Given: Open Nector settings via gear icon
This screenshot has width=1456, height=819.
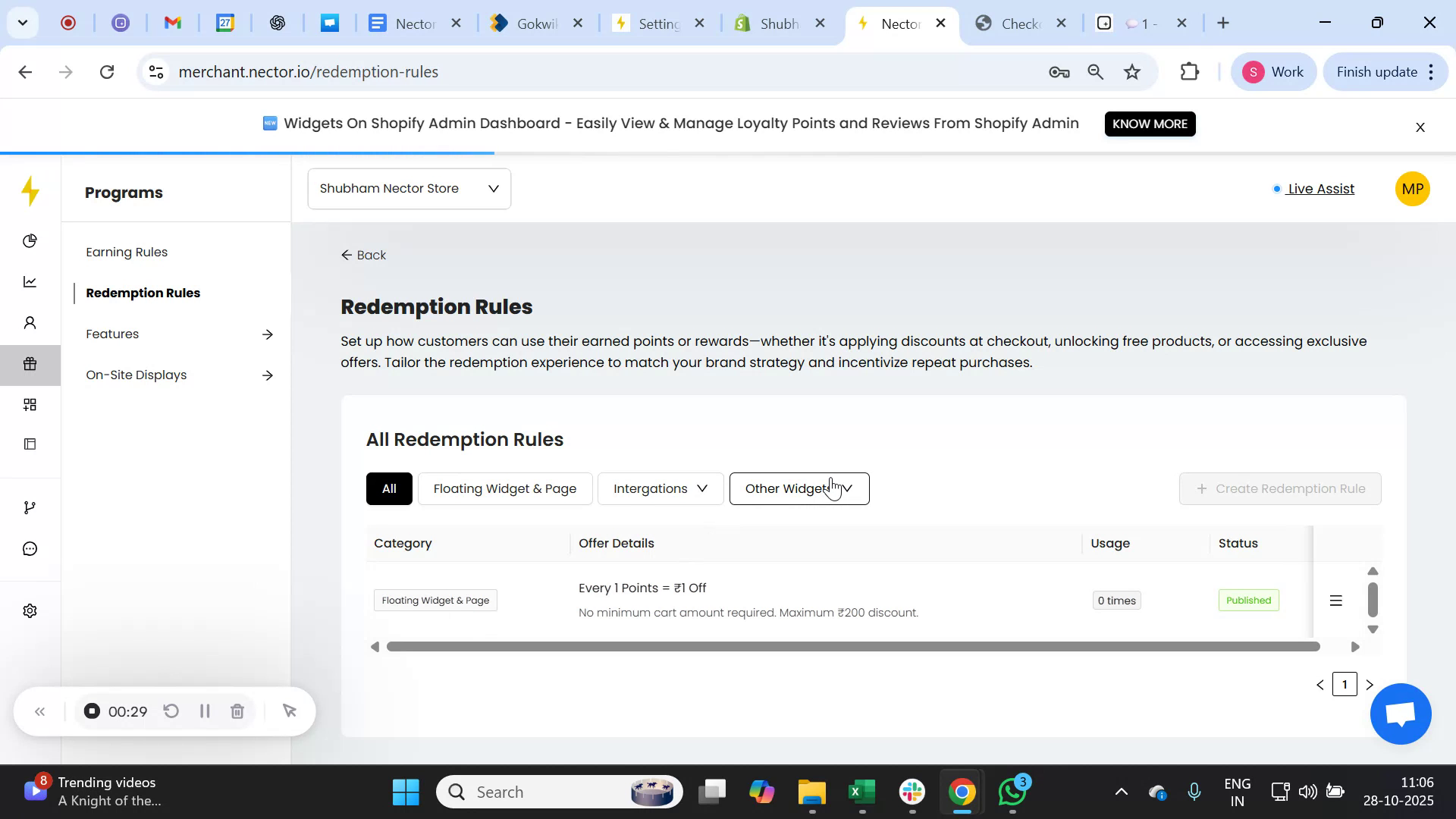Looking at the screenshot, I should click(30, 610).
